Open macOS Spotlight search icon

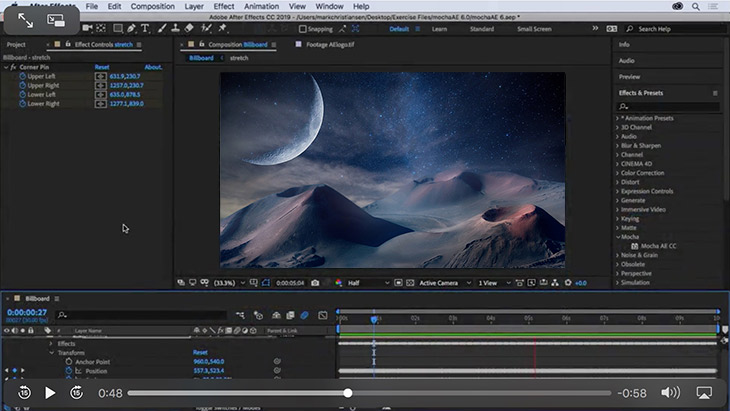(696, 7)
